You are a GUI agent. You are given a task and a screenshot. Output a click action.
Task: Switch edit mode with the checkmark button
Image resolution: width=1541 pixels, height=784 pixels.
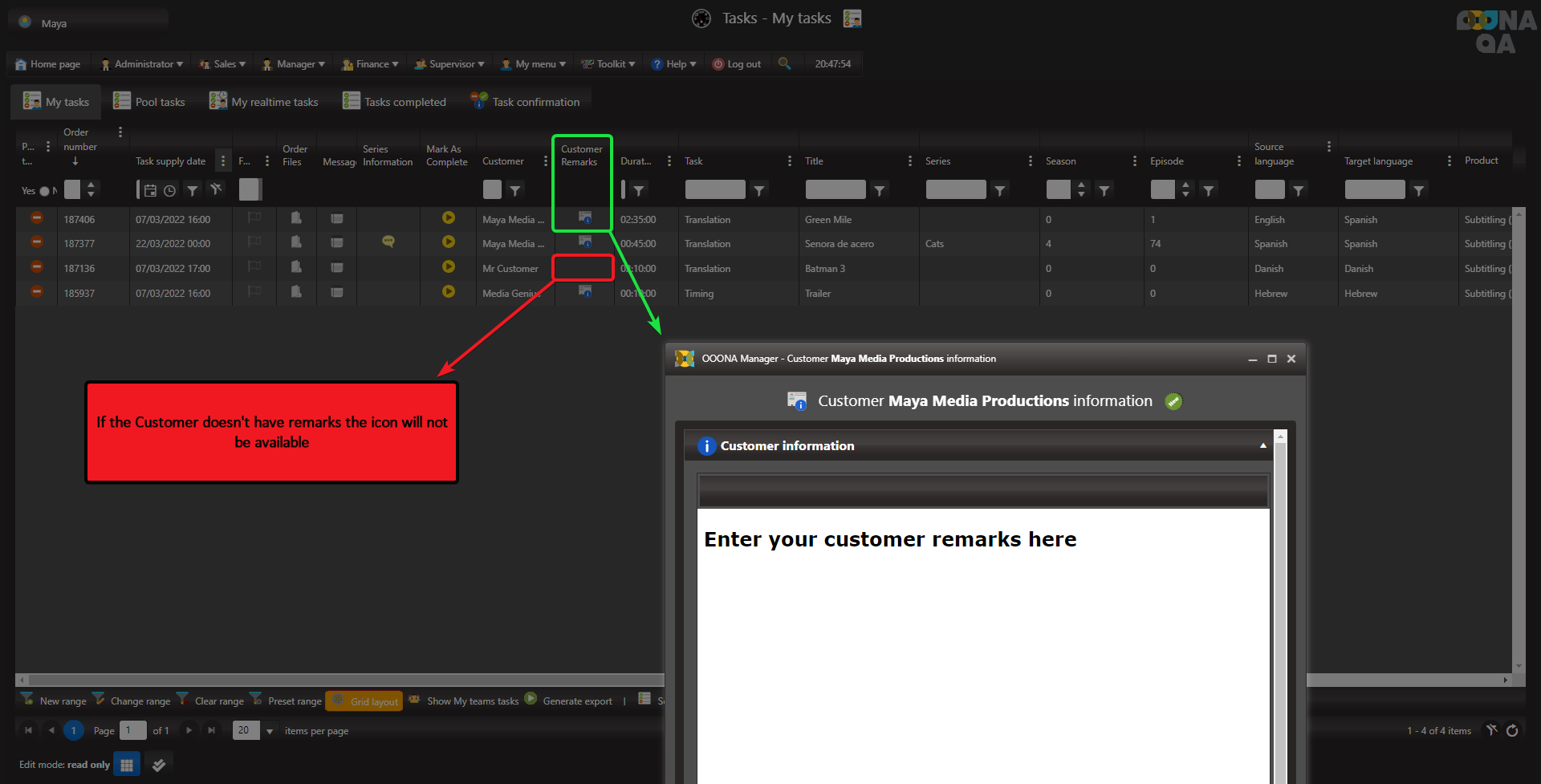(159, 765)
